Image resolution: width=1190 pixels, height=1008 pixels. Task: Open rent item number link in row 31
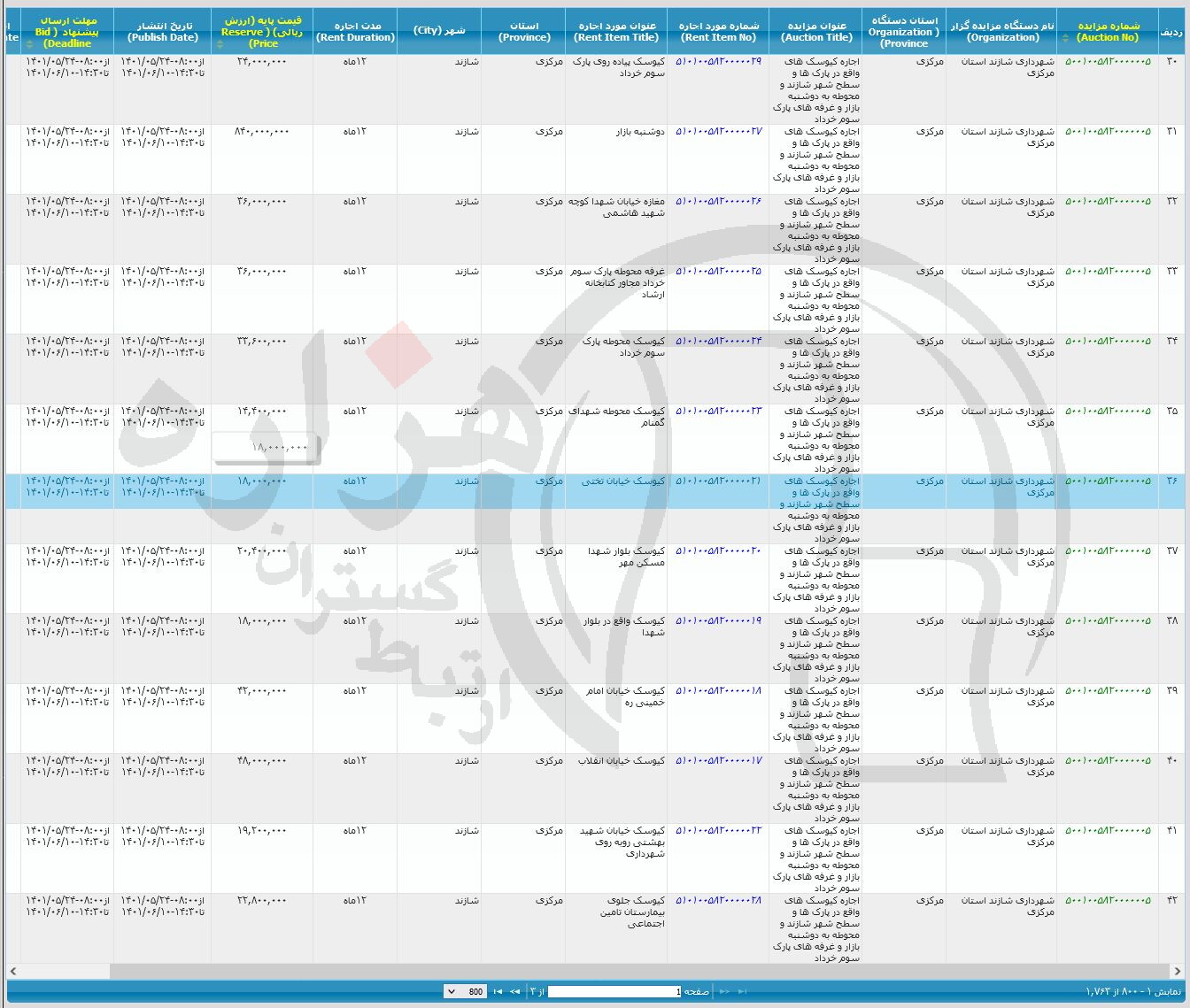pos(718,131)
